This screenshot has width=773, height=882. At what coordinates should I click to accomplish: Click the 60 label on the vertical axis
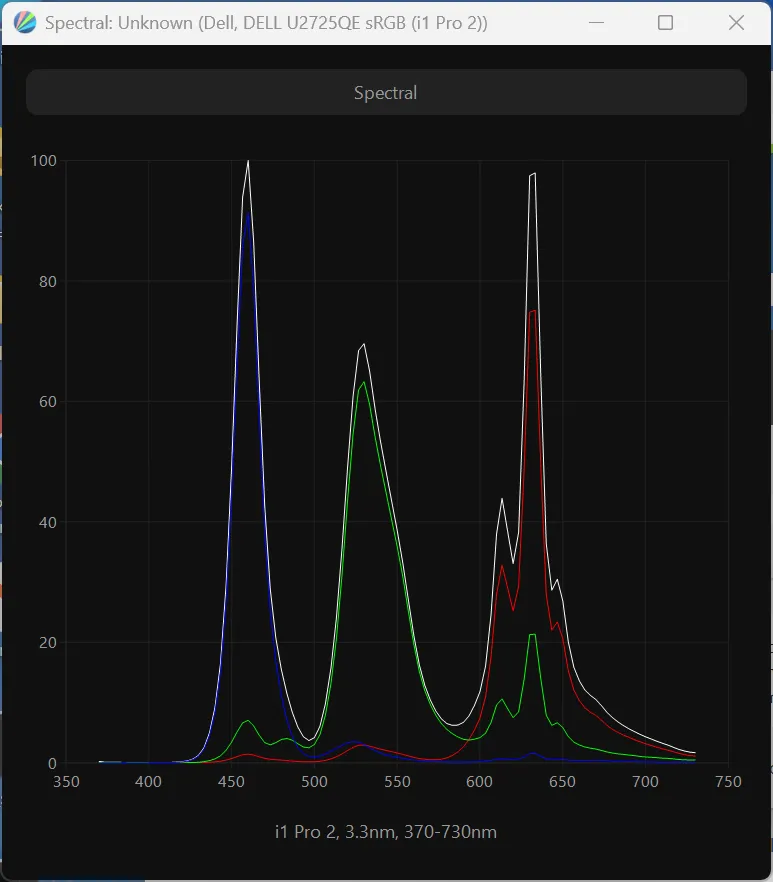tap(47, 402)
